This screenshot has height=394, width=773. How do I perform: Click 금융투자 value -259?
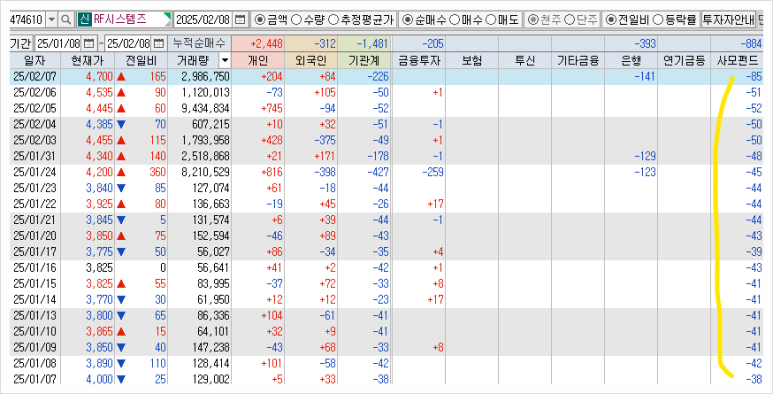click(x=432, y=172)
